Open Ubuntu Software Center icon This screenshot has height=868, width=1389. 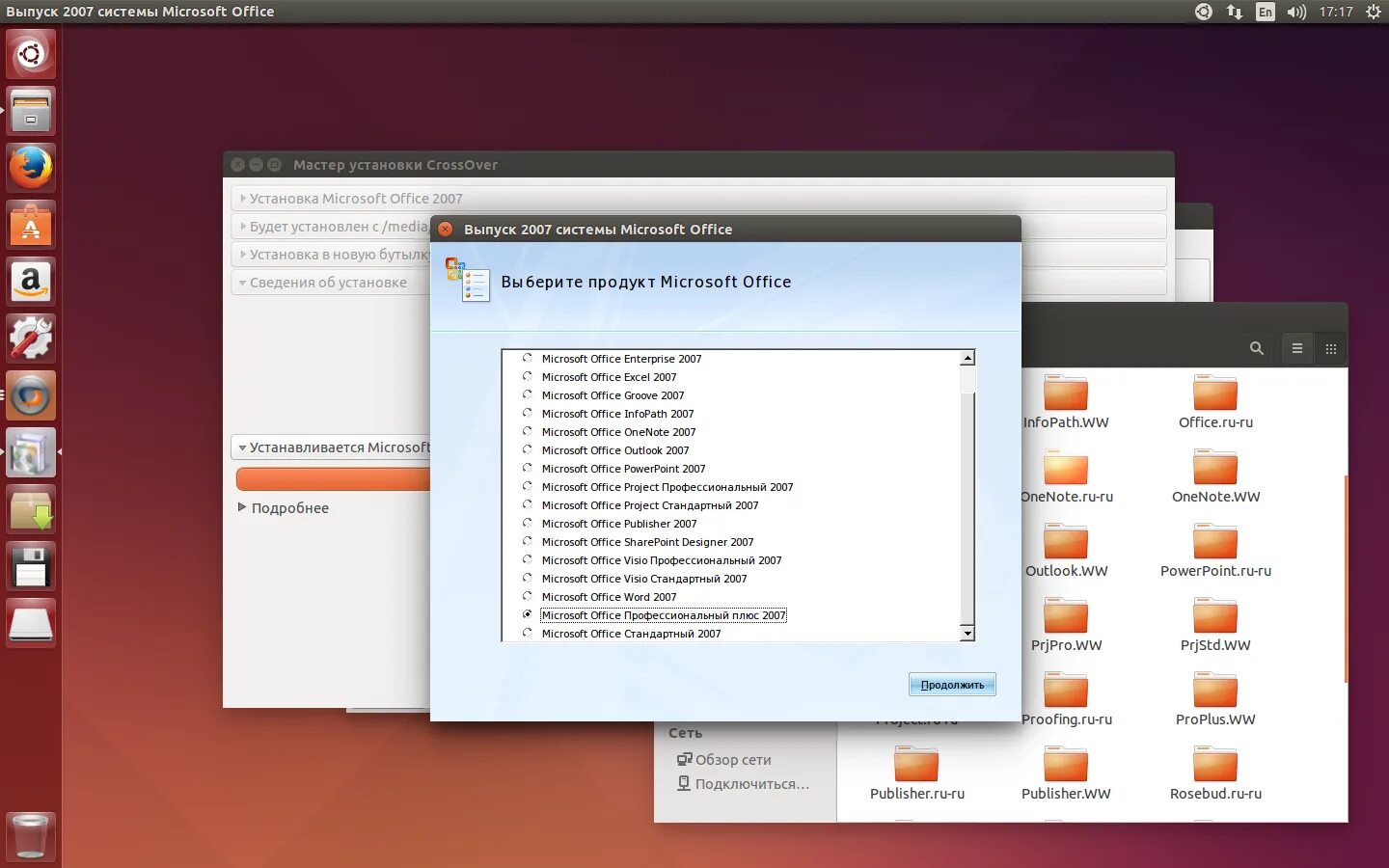(31, 225)
